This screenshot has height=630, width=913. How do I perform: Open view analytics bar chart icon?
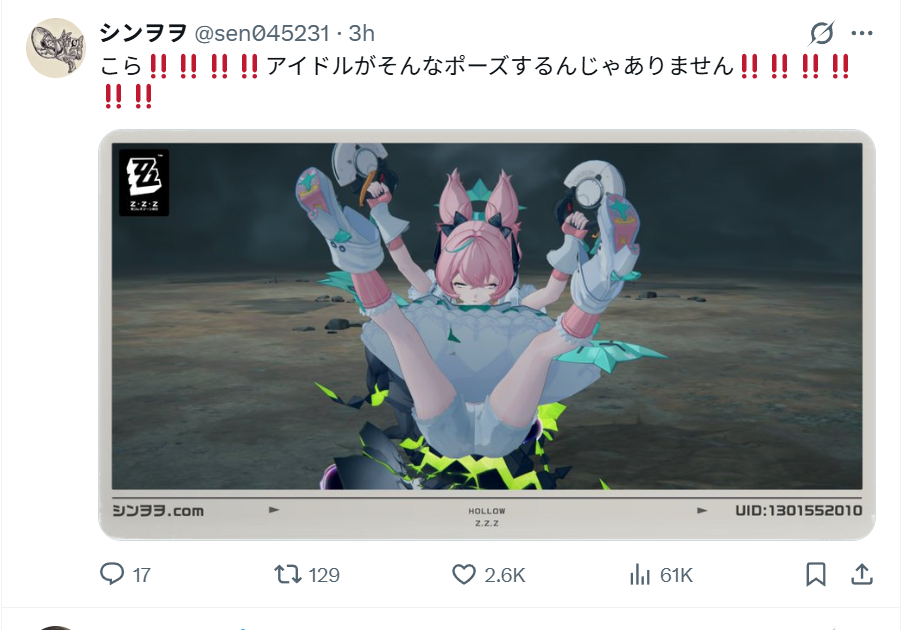pyautogui.click(x=639, y=575)
